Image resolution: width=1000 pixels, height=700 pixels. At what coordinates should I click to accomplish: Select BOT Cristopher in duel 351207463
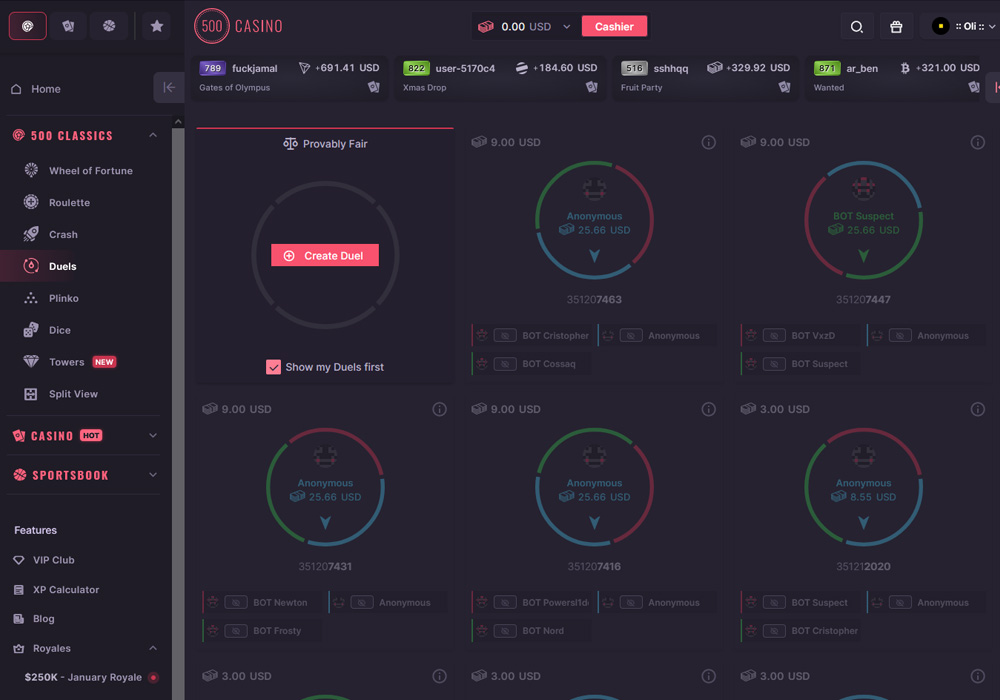[531, 335]
